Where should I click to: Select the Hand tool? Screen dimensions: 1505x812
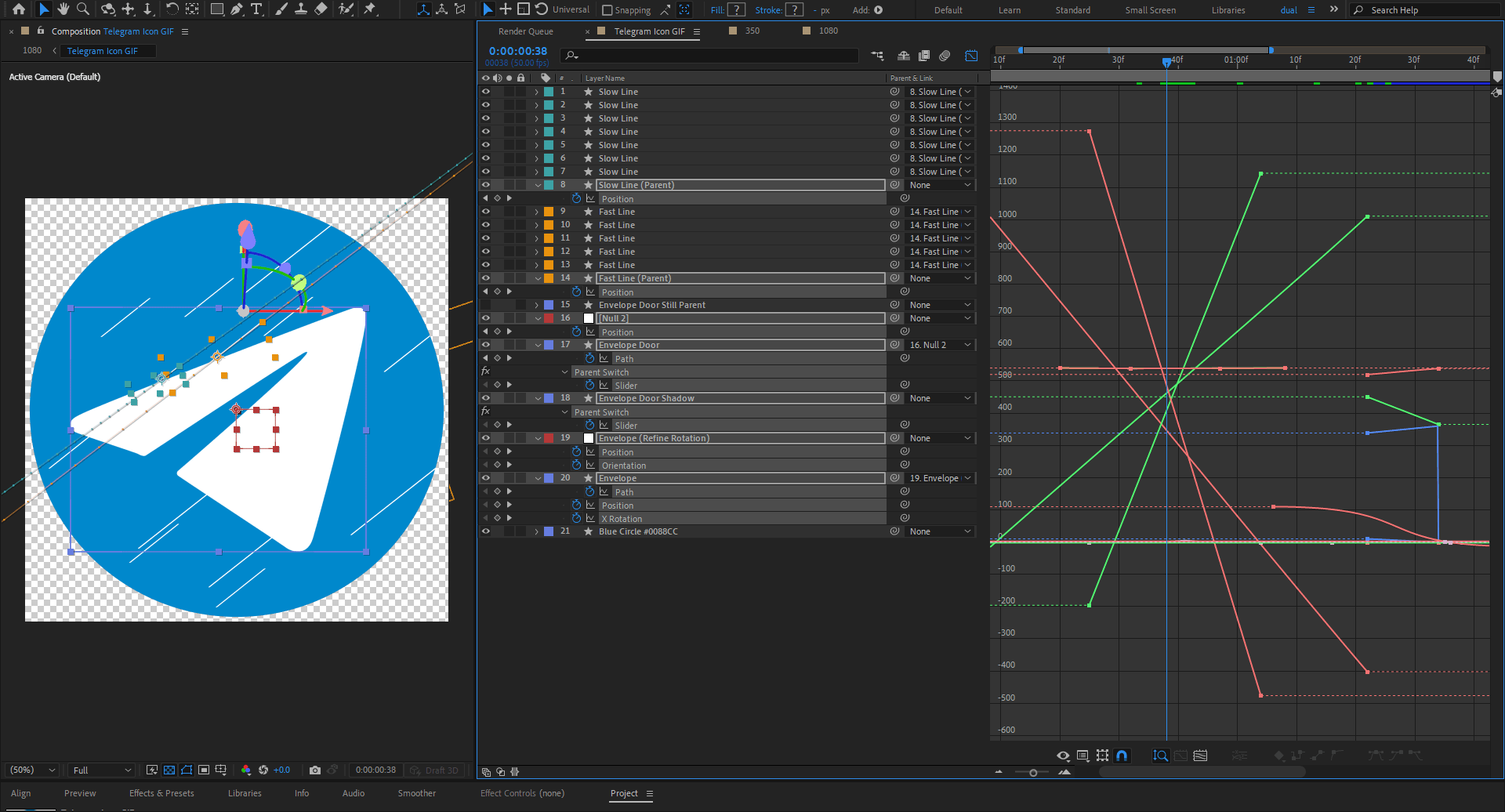tap(63, 9)
